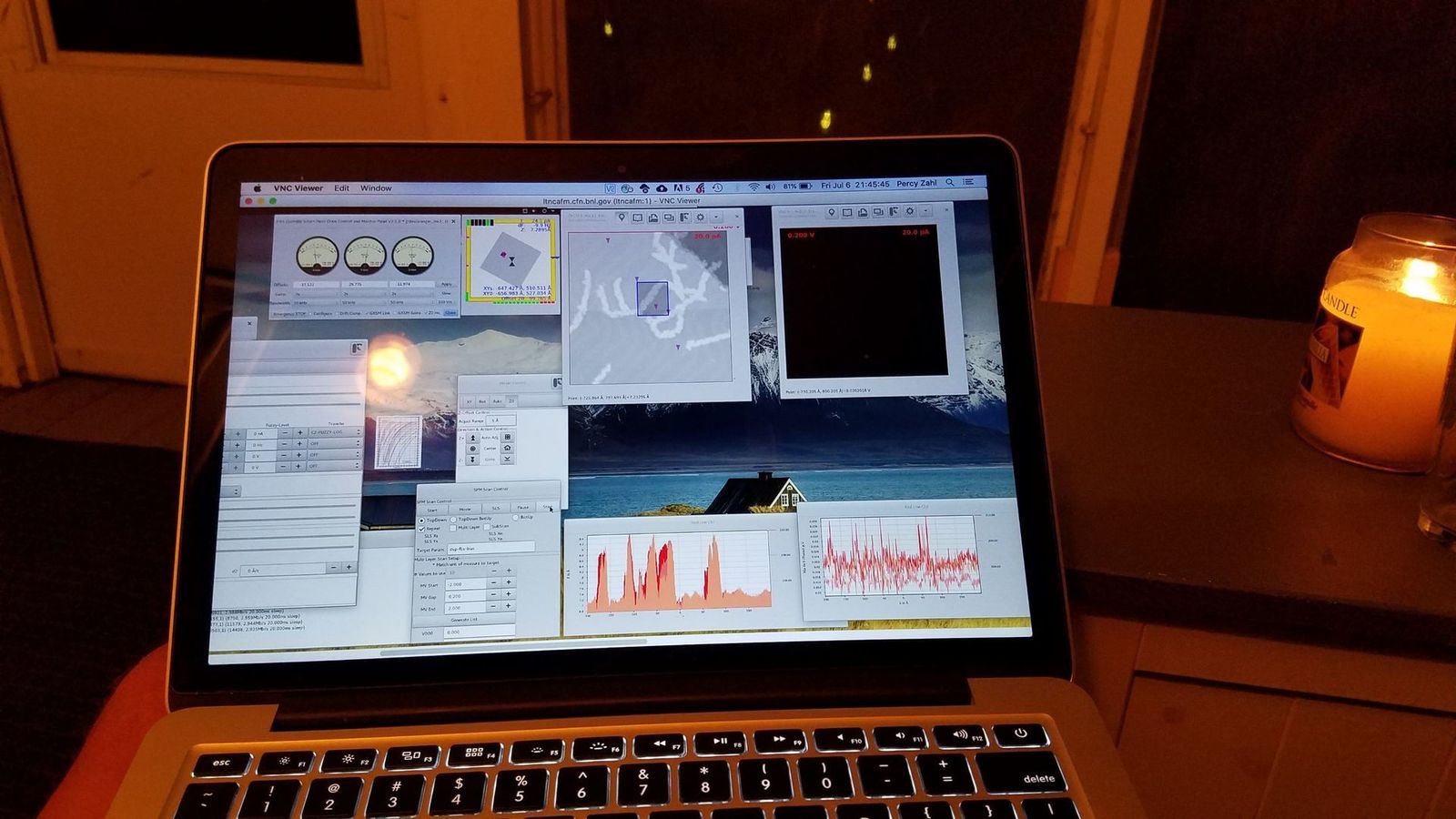Click the plus stepper next to MV Start
This screenshot has height=819, width=1456.
(508, 583)
